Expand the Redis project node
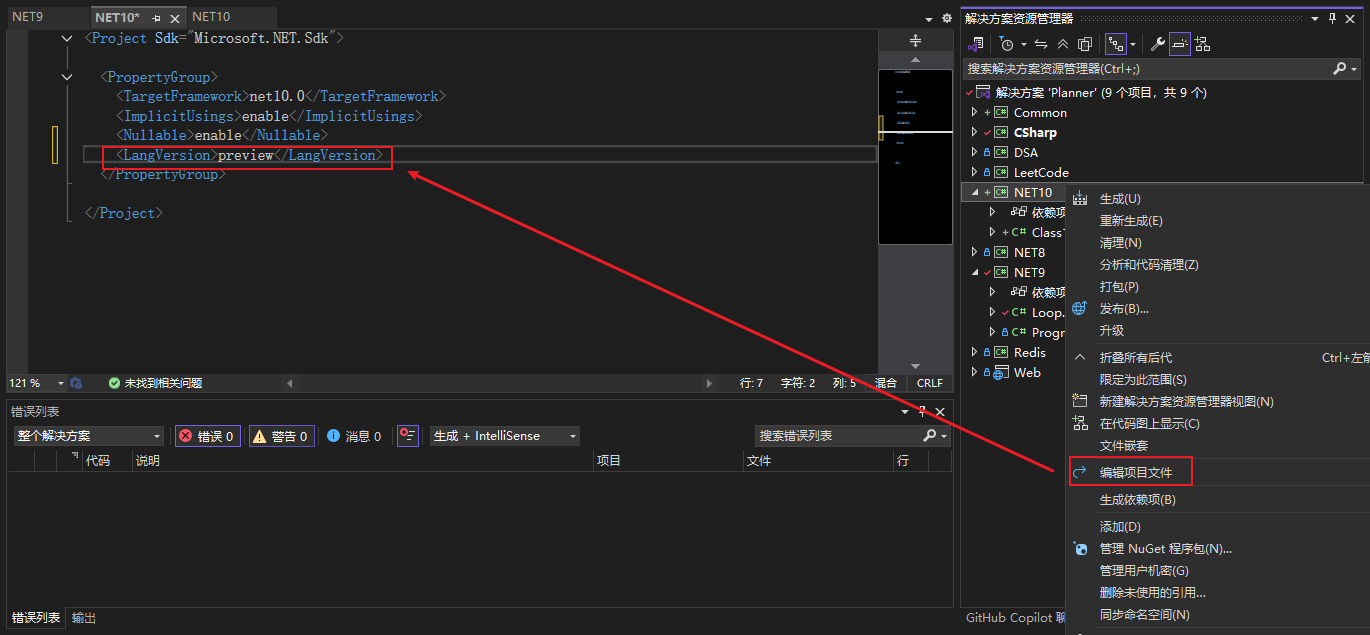 pos(974,352)
